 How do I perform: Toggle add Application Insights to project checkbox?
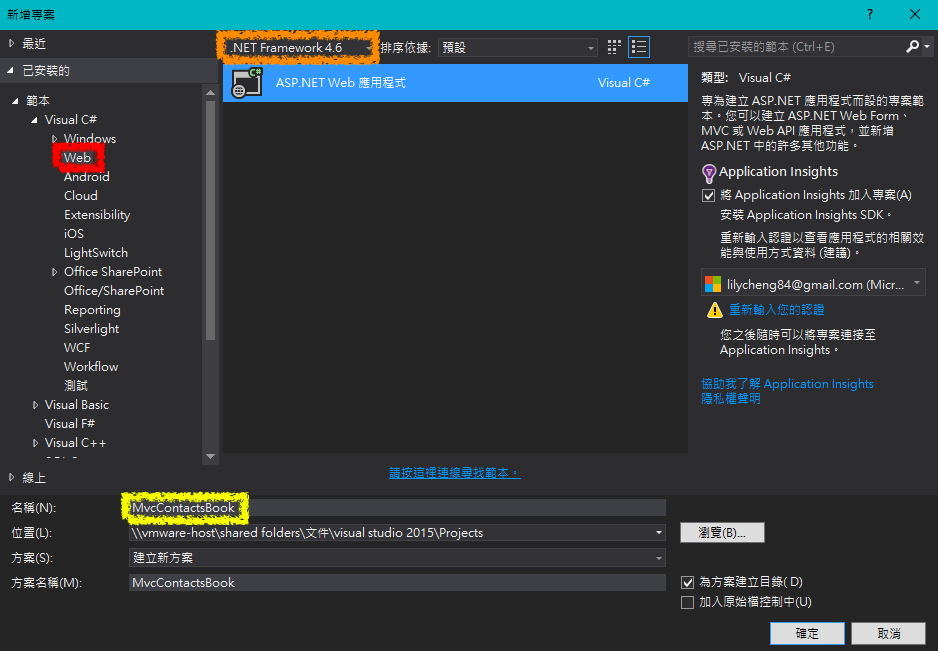tap(709, 195)
